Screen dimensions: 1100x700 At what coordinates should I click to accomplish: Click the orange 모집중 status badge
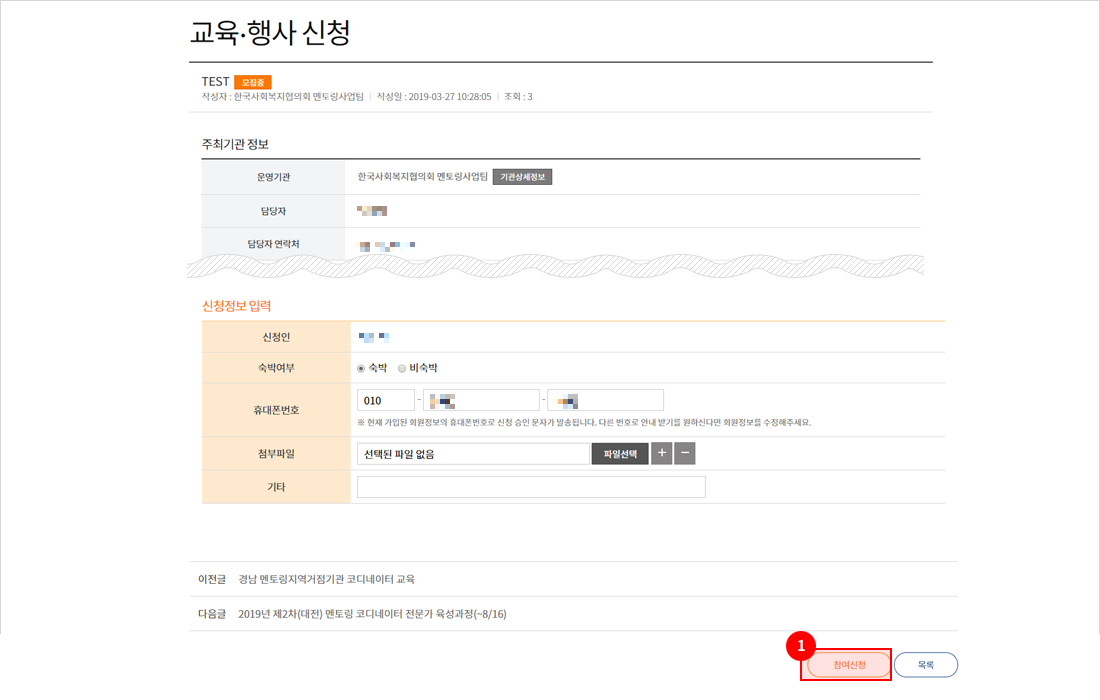pos(253,82)
